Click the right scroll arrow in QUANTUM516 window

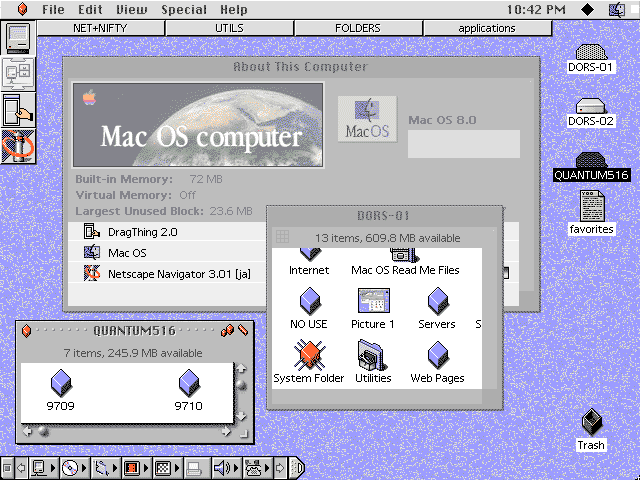coord(226,431)
